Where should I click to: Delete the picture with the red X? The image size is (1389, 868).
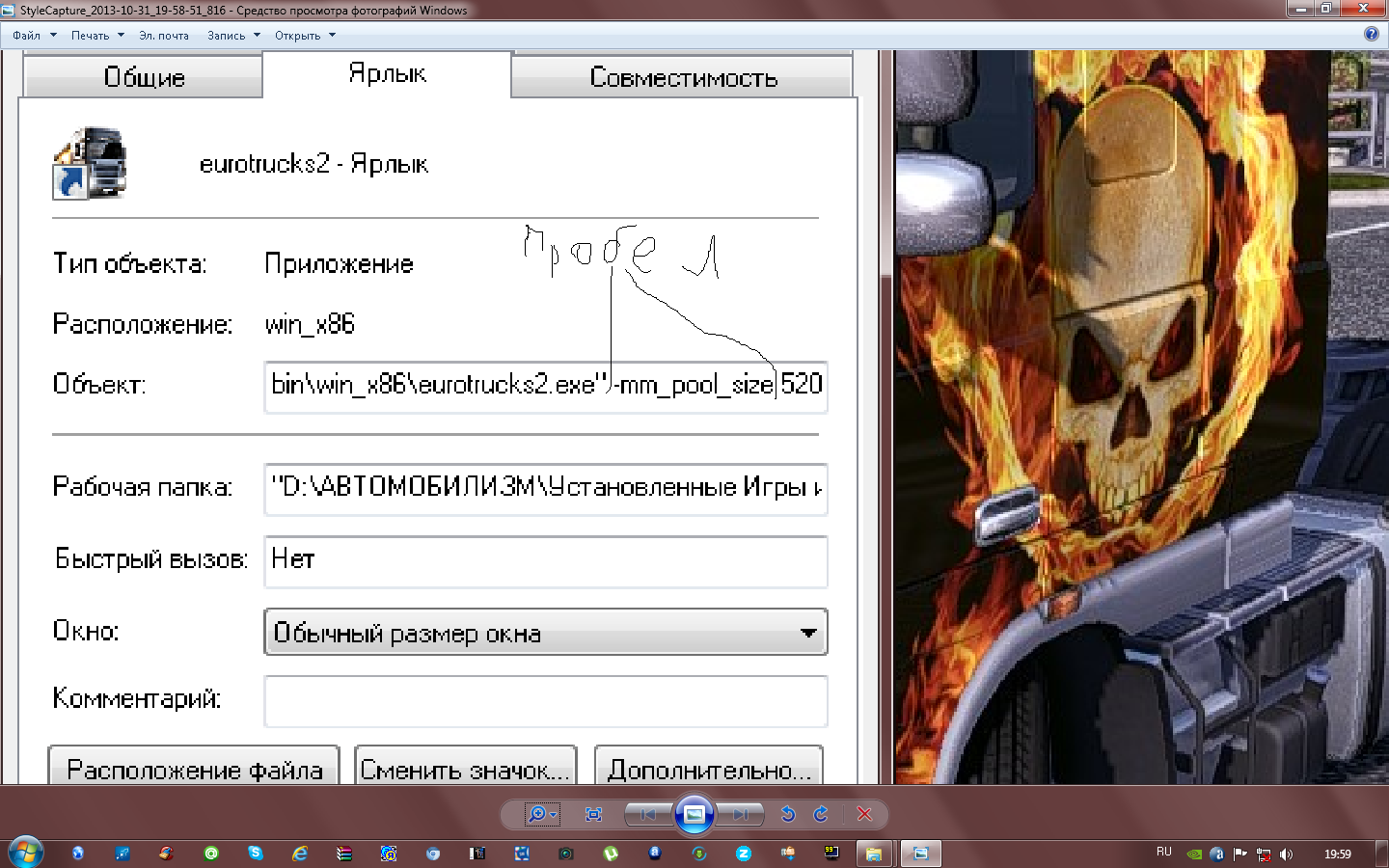865,815
